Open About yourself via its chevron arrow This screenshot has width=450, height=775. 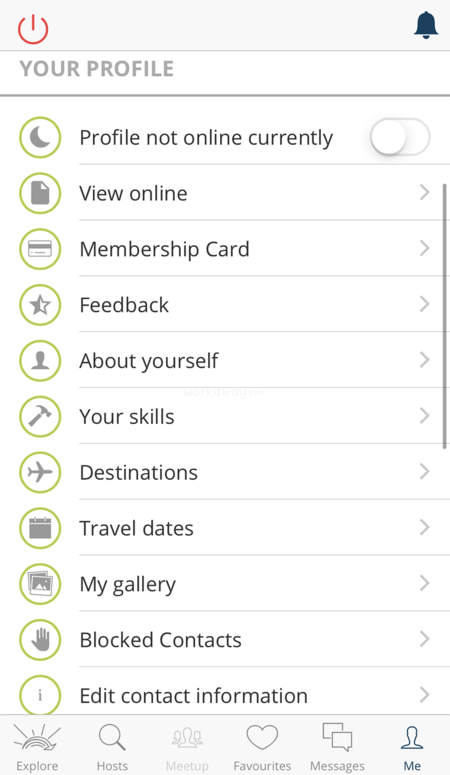[424, 360]
